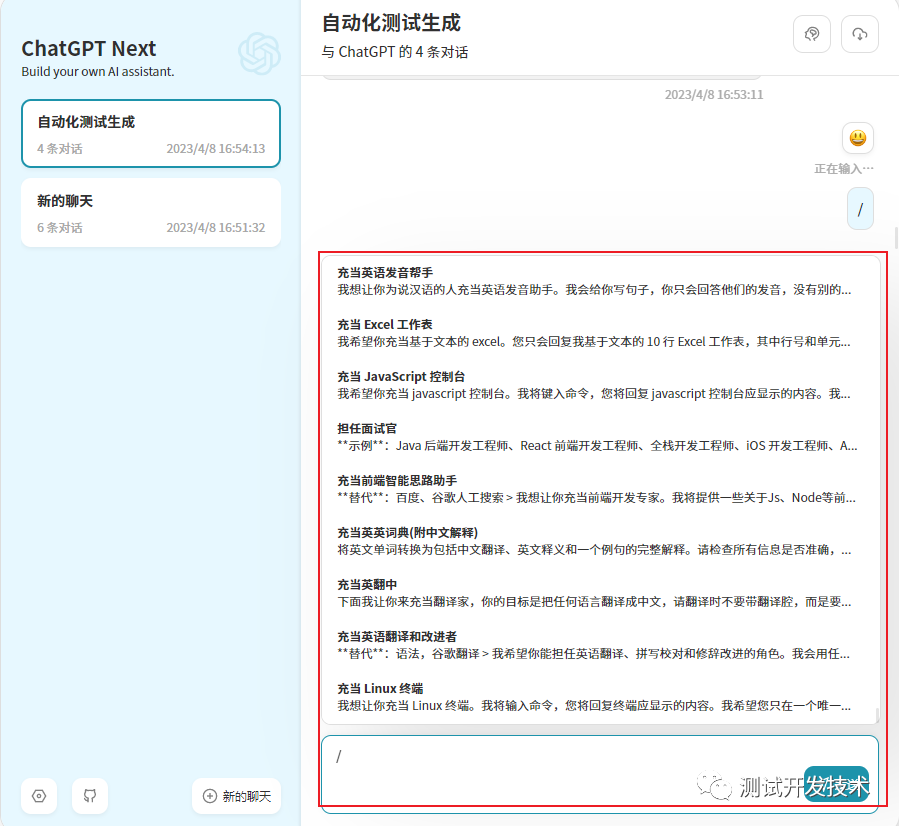
Task: Click the 2023/4/8 16:53:11 message timestamp
Action: pyautogui.click(x=714, y=95)
